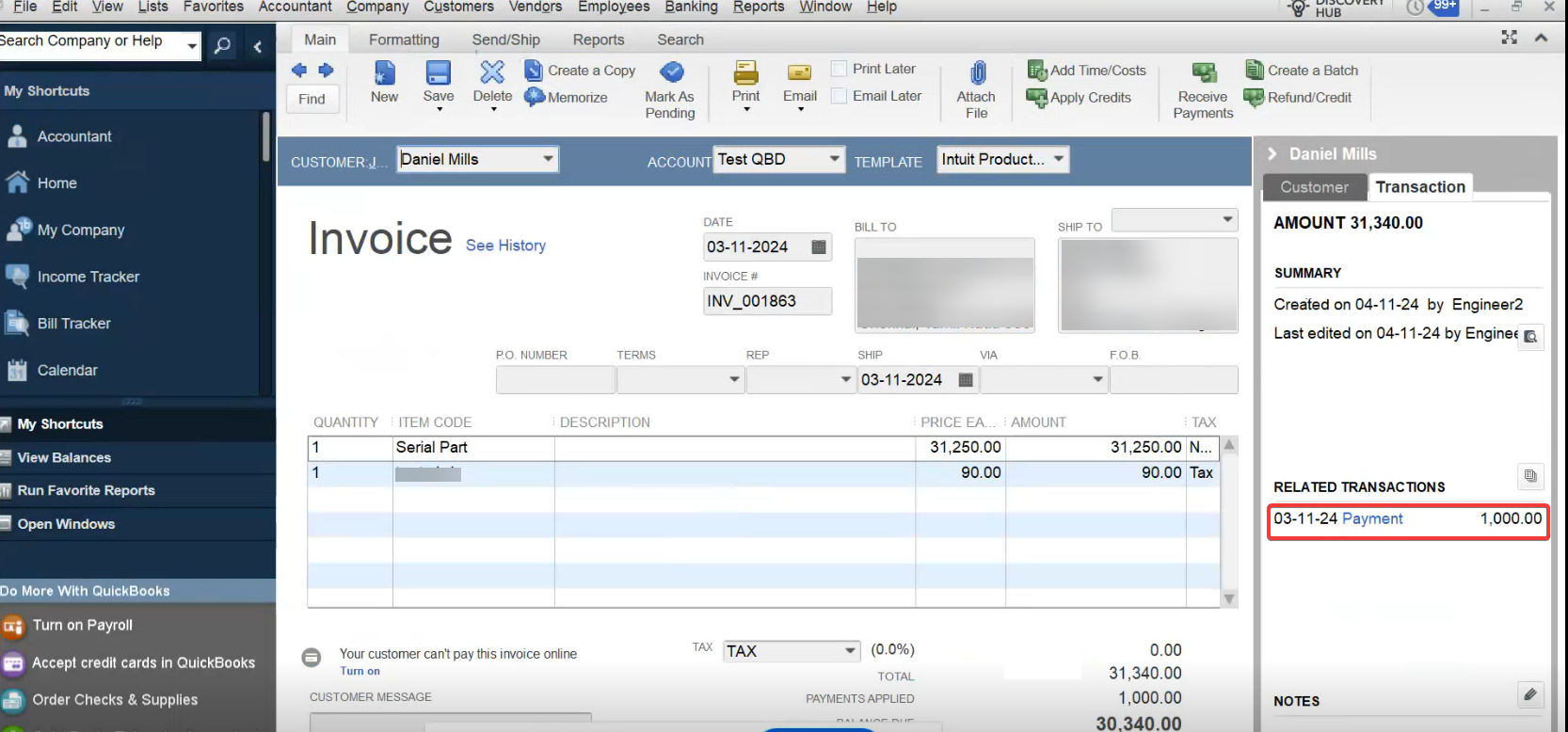The height and width of the screenshot is (732, 1568).
Task: Click the Print icon
Action: coord(745,72)
